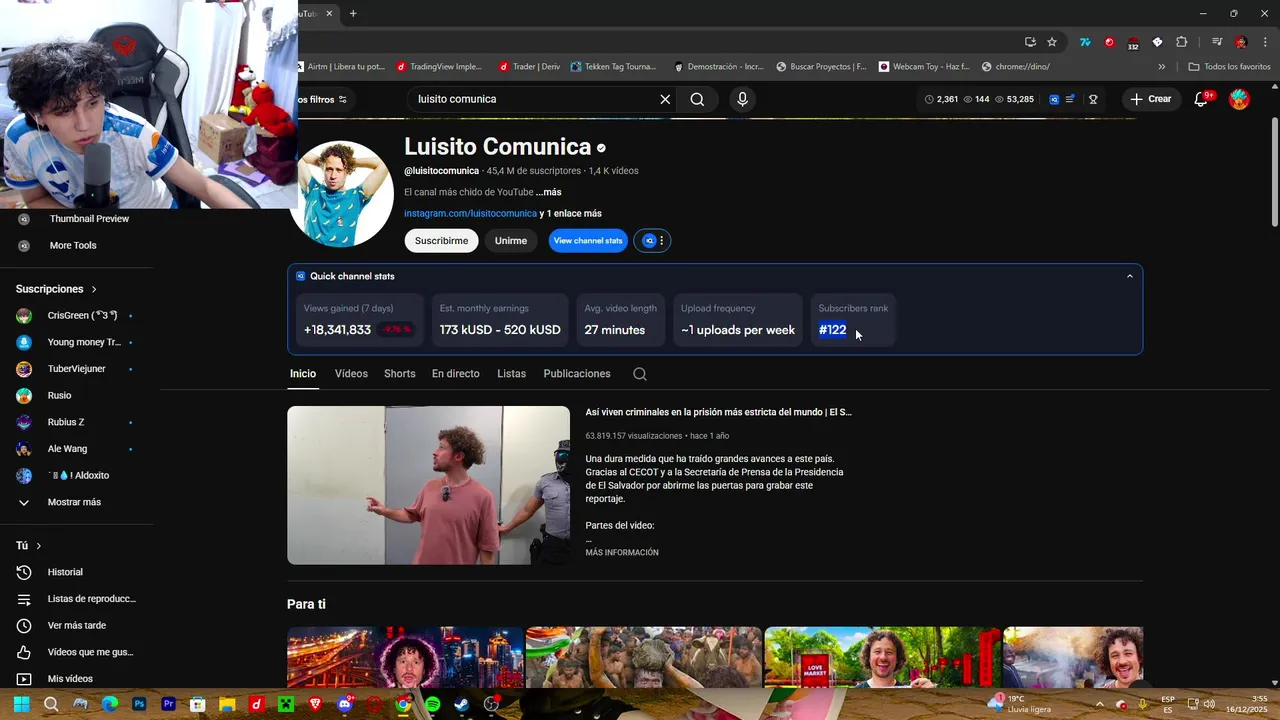The width and height of the screenshot is (1280, 720).
Task: Open the TuberViejuner subscription
Action: (x=76, y=369)
